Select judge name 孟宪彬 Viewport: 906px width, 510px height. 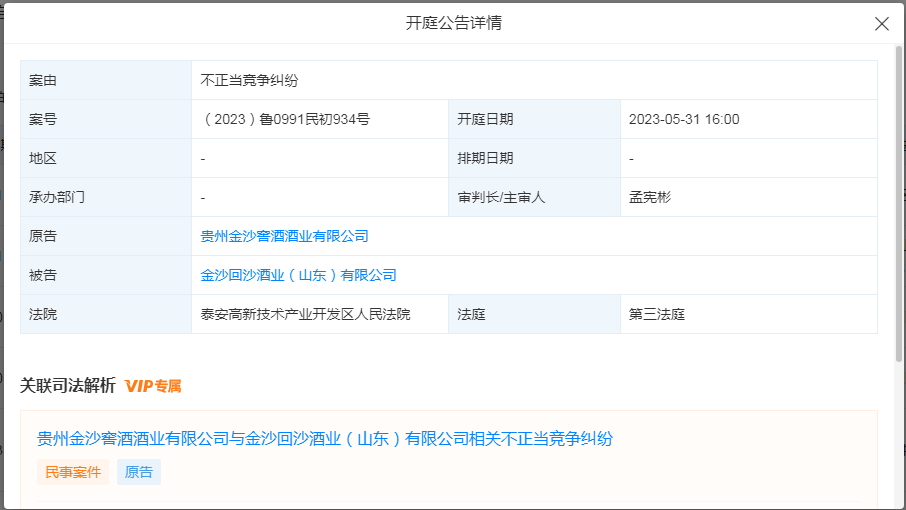click(649, 198)
